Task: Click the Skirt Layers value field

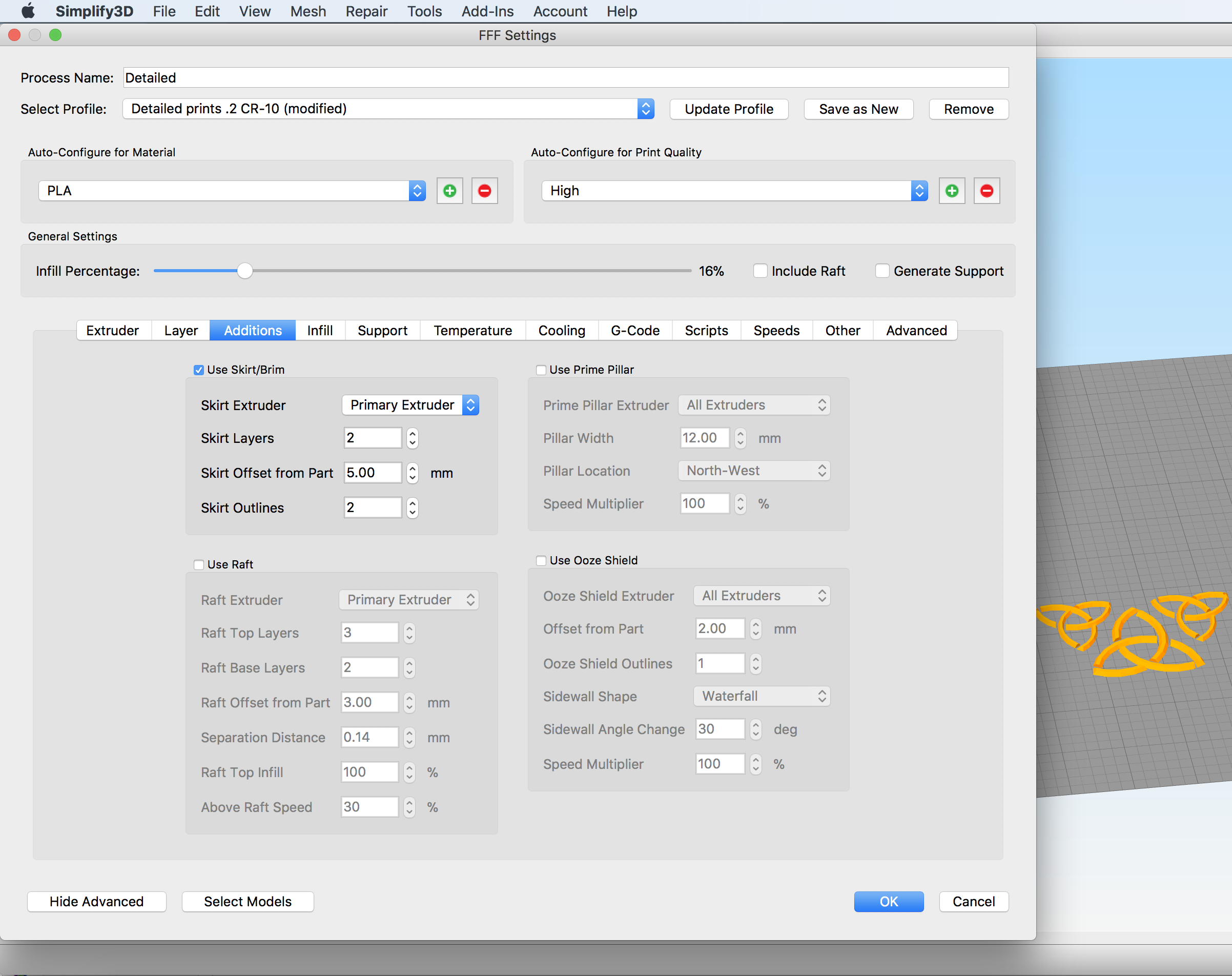Action: click(373, 438)
